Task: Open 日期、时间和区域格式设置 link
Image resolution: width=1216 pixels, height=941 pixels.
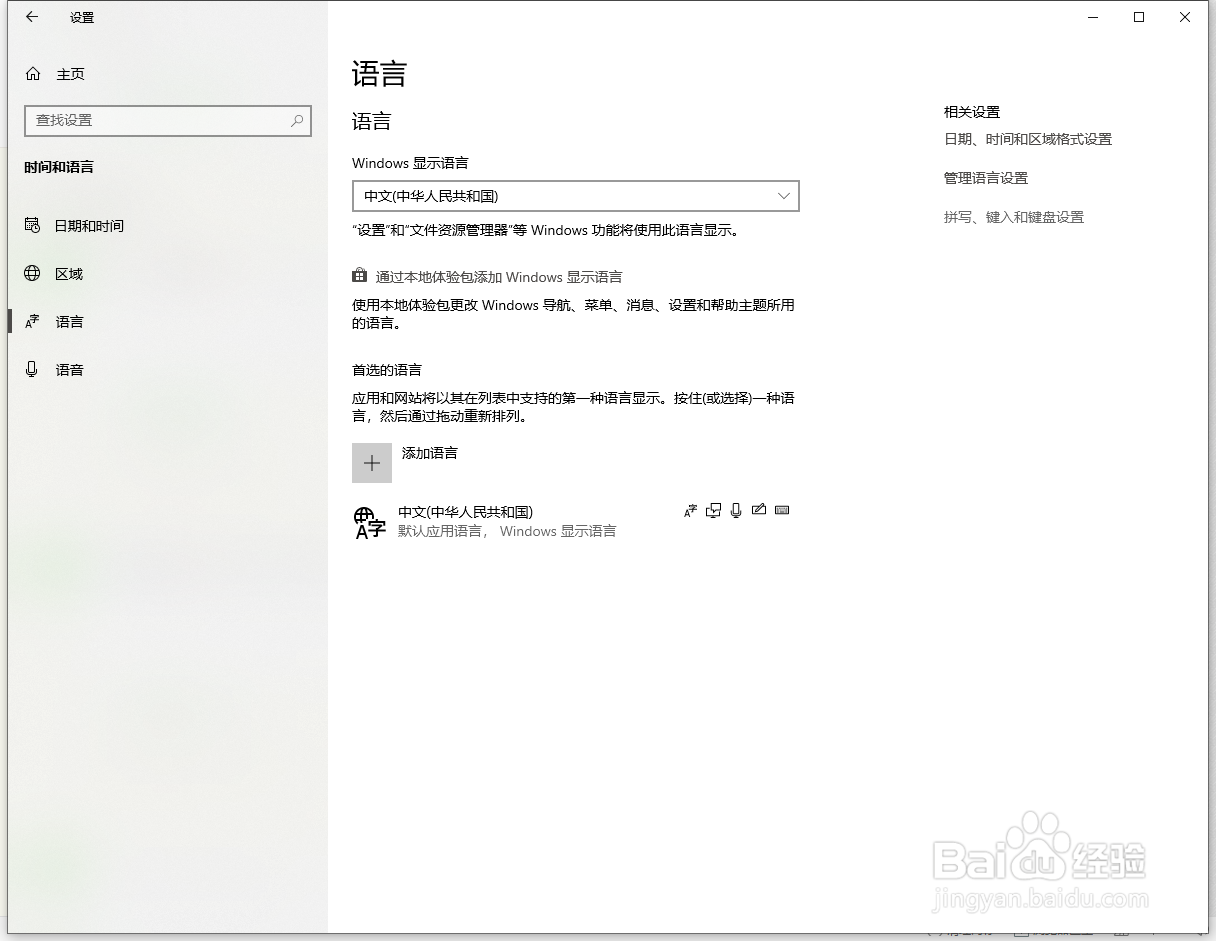Action: 1028,140
